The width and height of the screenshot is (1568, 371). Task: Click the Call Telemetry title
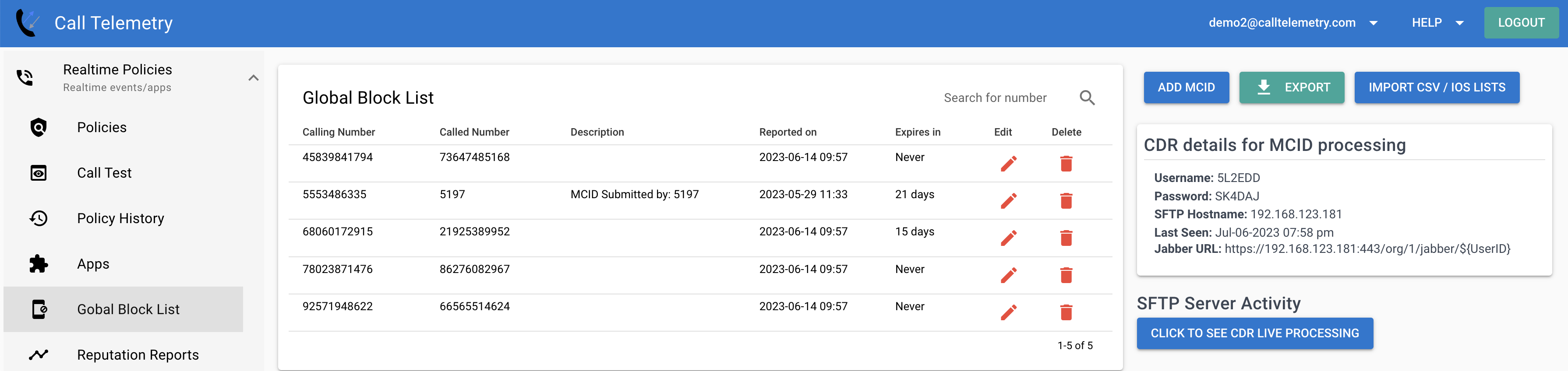(114, 23)
